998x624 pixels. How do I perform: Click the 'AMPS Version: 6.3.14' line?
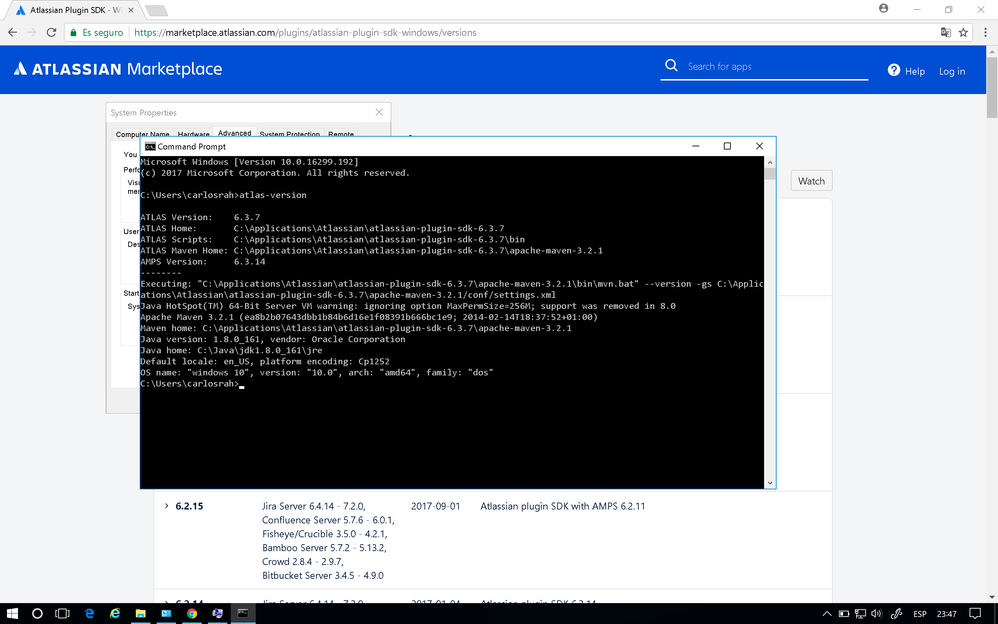(x=203, y=262)
